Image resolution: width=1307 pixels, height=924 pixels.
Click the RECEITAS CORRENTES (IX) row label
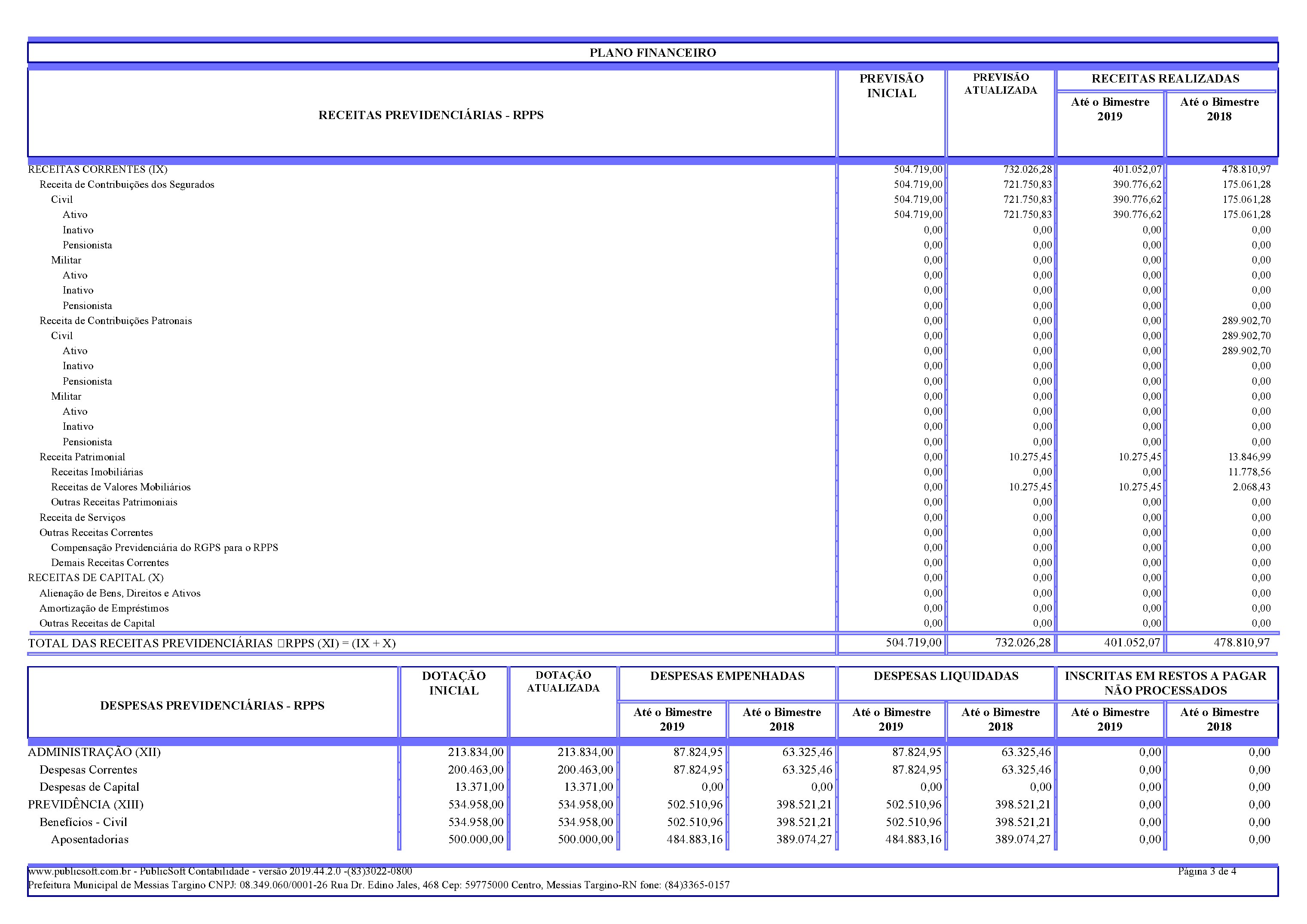coord(97,170)
